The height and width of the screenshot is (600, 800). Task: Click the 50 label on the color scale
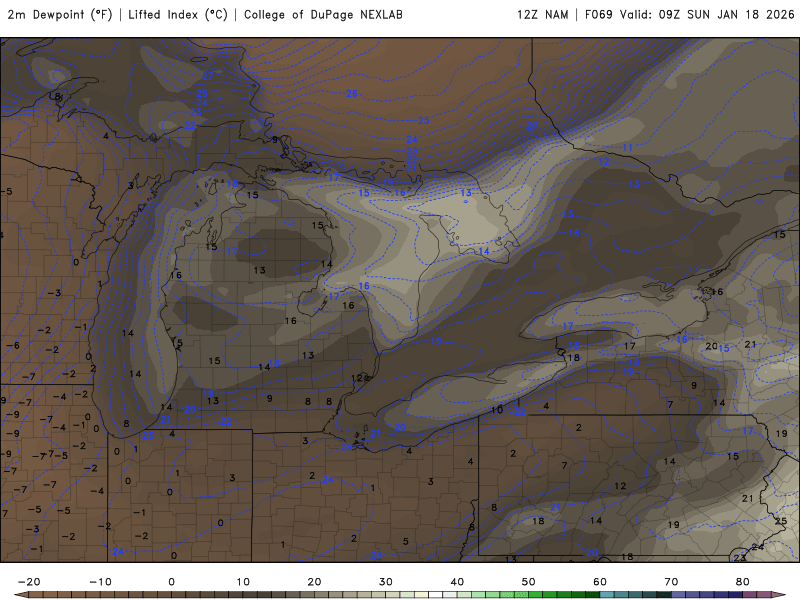pos(529,582)
